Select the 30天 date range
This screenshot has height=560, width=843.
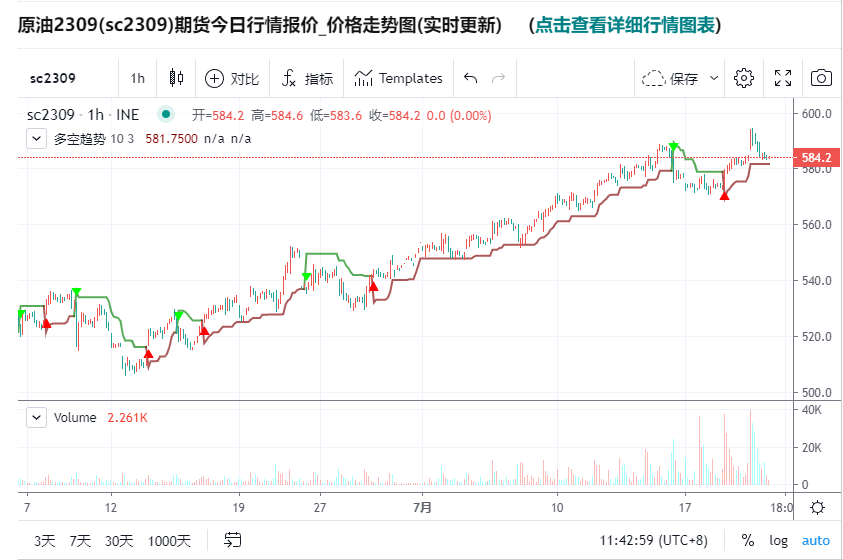click(119, 541)
